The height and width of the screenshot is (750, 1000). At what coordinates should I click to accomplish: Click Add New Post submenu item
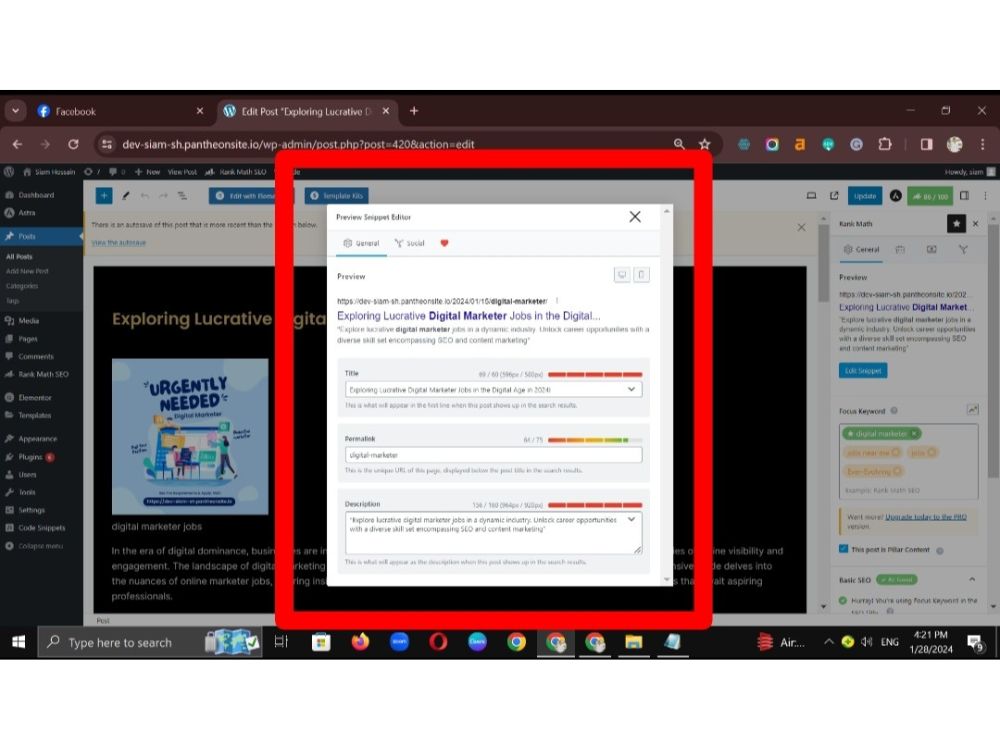pyautogui.click(x=27, y=271)
